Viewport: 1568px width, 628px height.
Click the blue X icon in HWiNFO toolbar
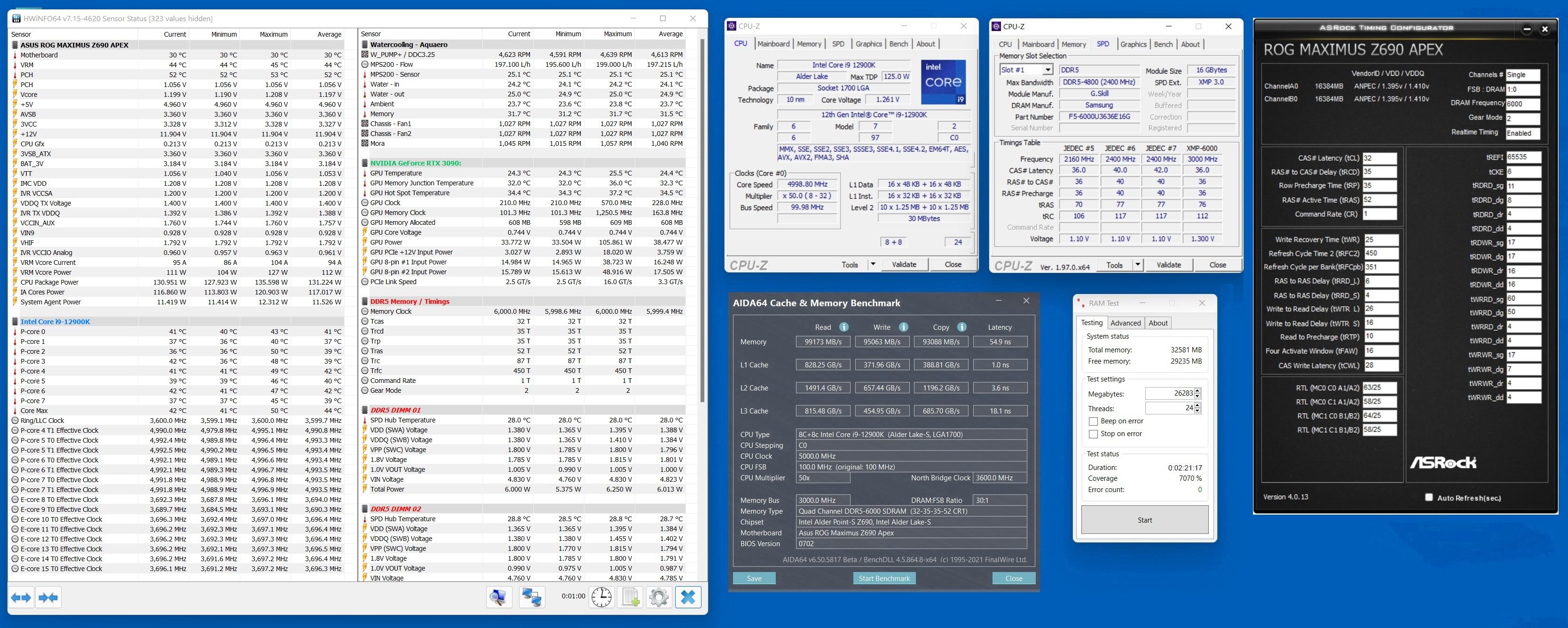(688, 597)
